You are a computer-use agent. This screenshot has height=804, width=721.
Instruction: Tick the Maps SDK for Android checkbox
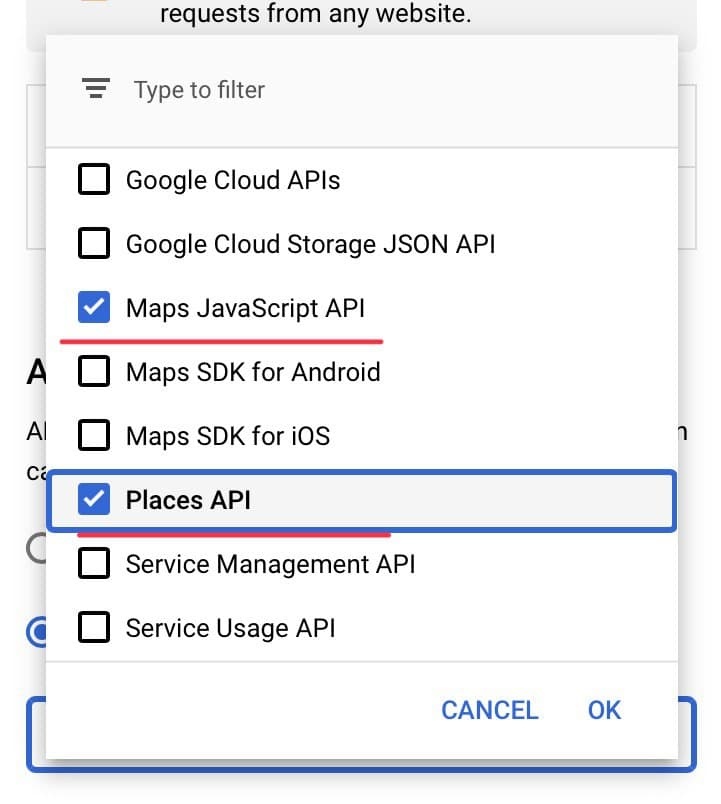tap(94, 371)
